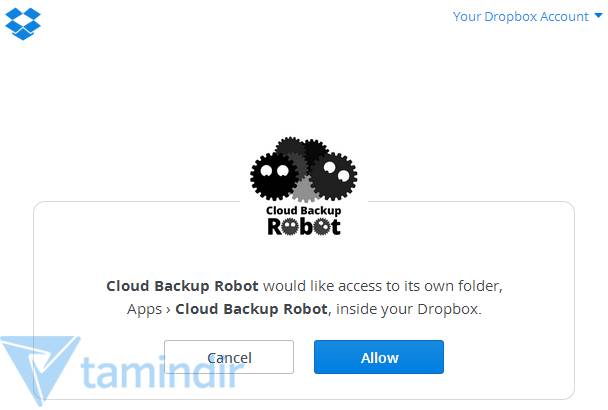
Task: Click the tamindir triangle watermark icon
Action: [39, 370]
